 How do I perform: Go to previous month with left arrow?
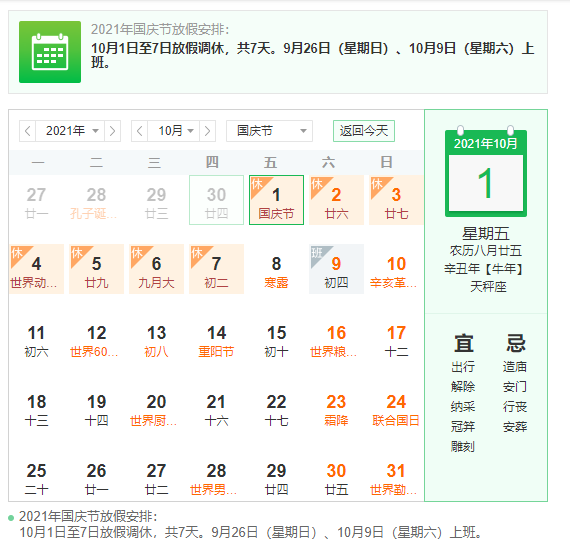pyautogui.click(x=140, y=131)
